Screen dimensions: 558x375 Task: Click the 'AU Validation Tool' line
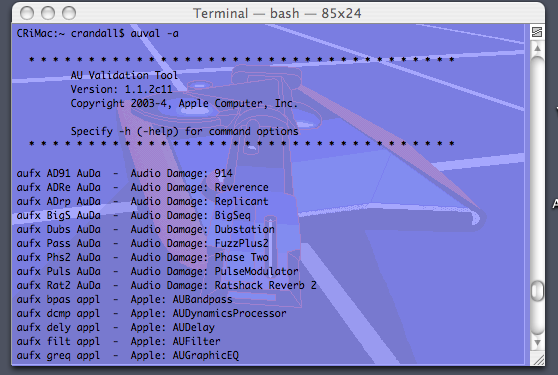click(x=124, y=75)
